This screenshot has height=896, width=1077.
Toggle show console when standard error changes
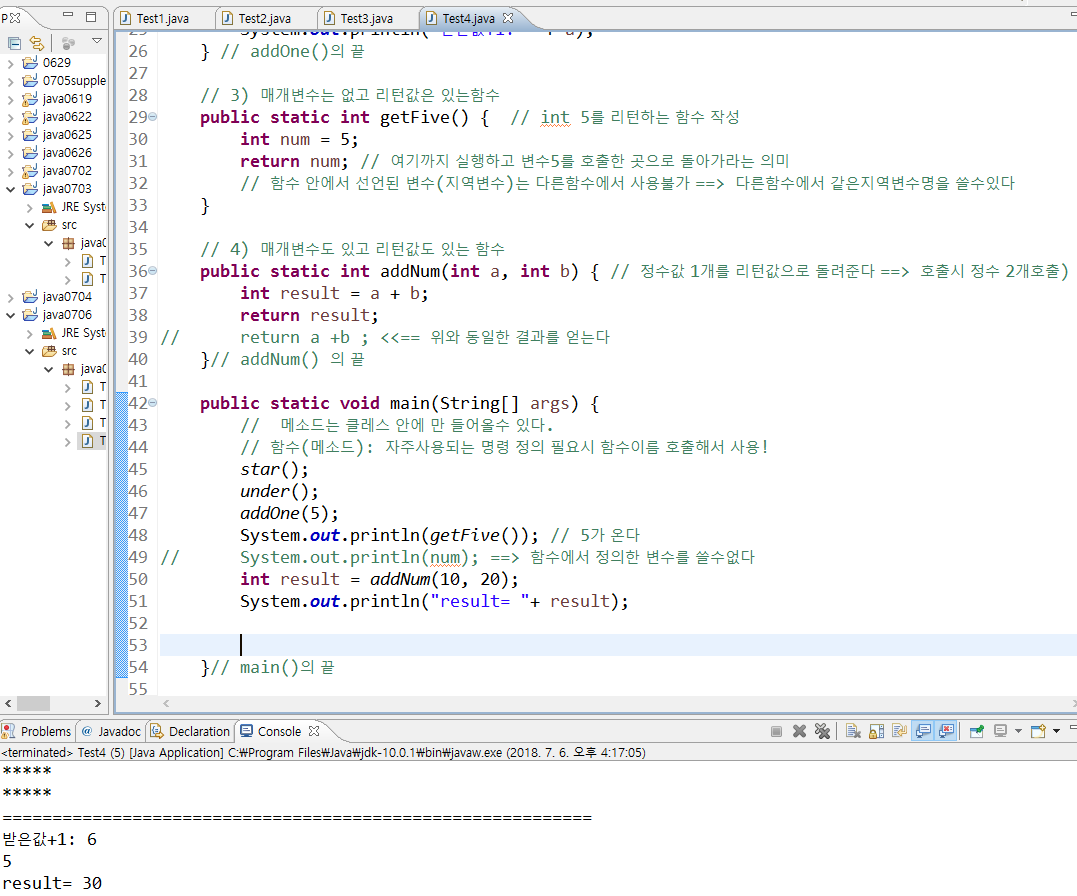pos(946,731)
